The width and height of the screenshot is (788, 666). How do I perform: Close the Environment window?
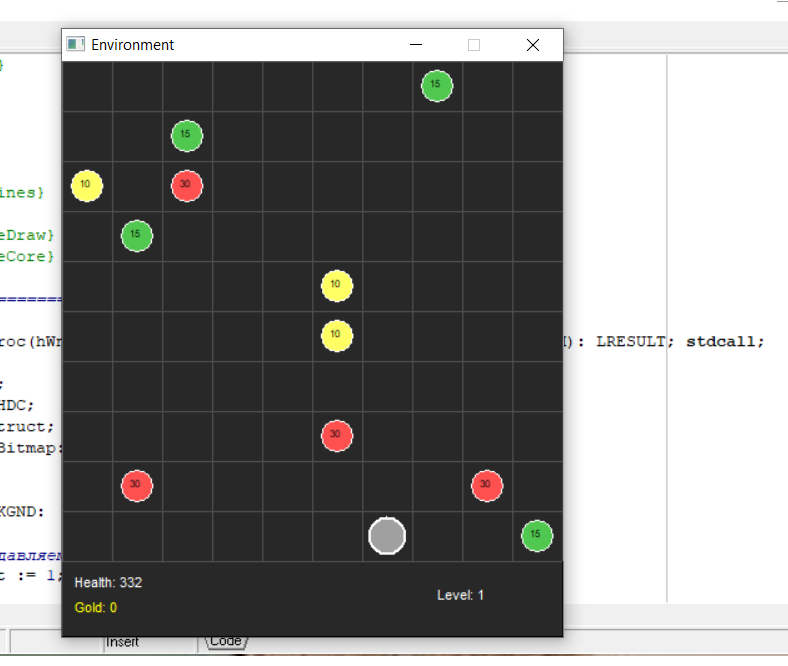tap(533, 45)
